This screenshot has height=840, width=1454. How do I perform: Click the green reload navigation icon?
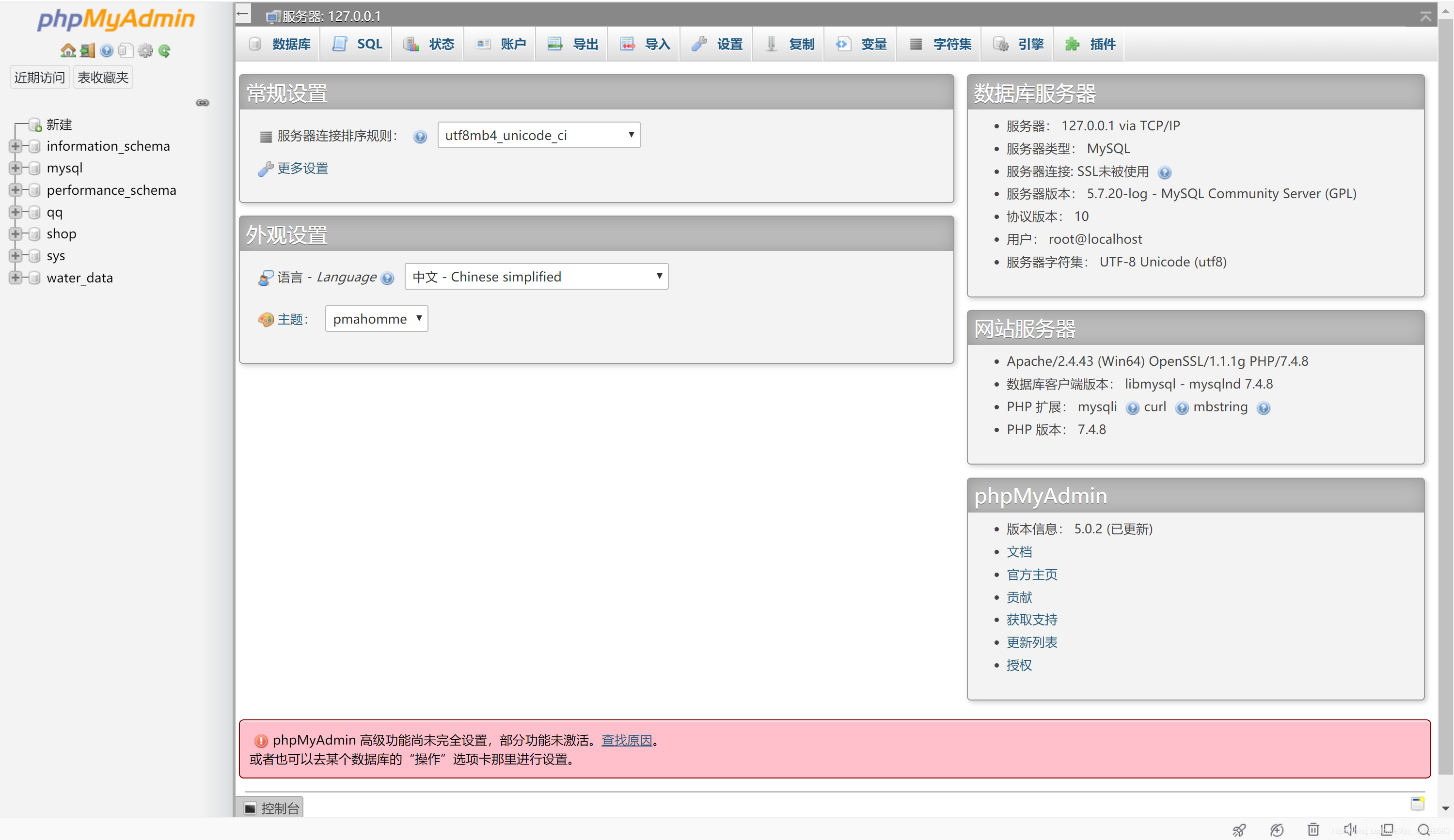click(164, 51)
